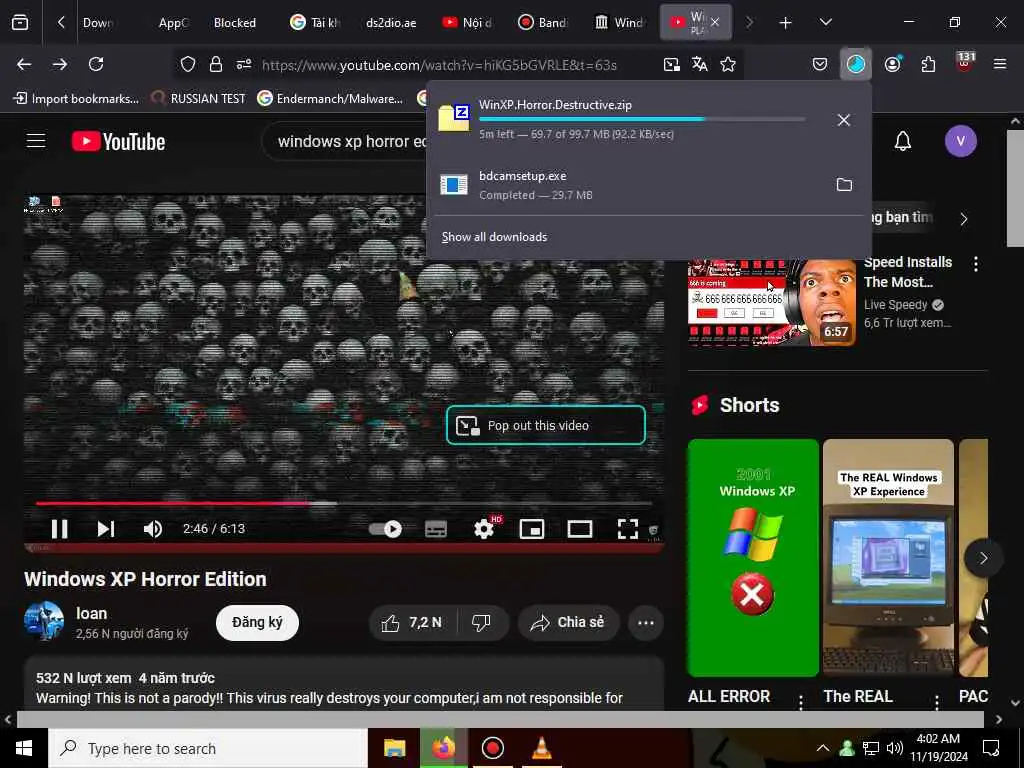The image size is (1024, 768).
Task: Open YouTube notifications bell
Action: [x=903, y=141]
